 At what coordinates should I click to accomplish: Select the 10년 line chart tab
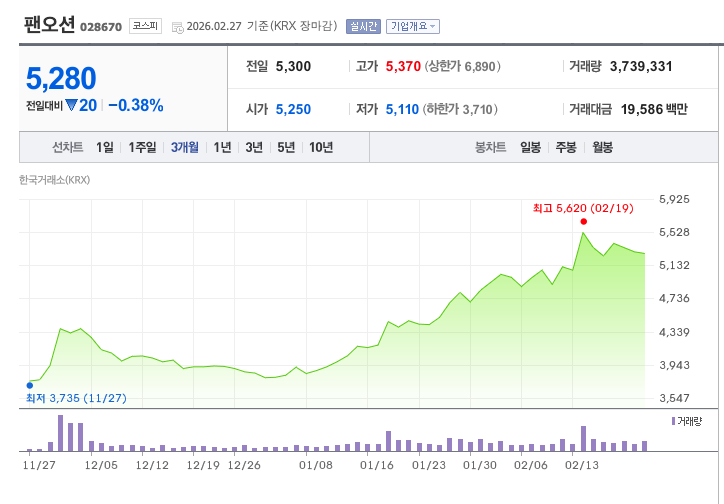321,147
